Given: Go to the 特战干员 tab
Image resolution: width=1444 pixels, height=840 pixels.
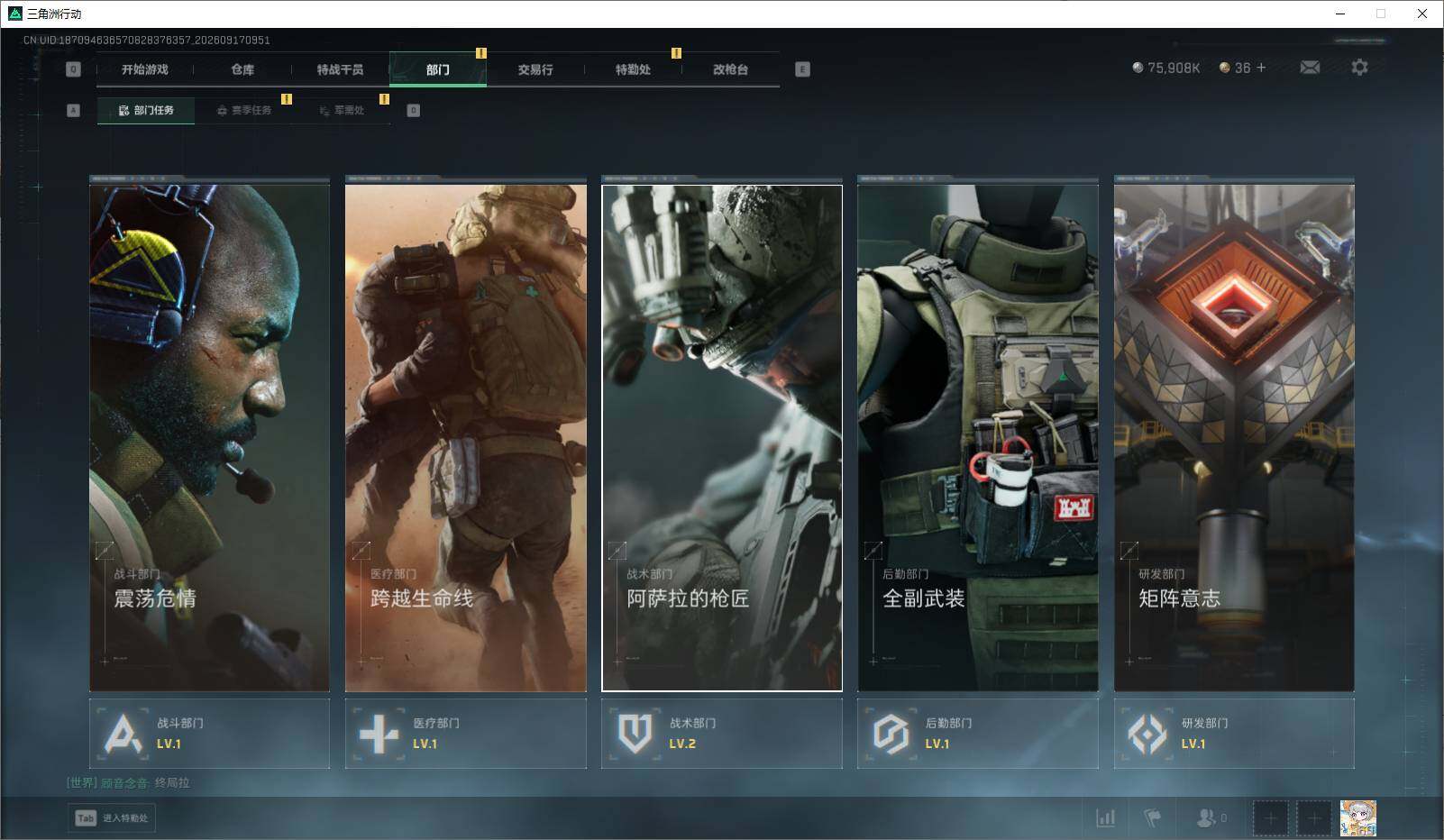Looking at the screenshot, I should point(340,69).
